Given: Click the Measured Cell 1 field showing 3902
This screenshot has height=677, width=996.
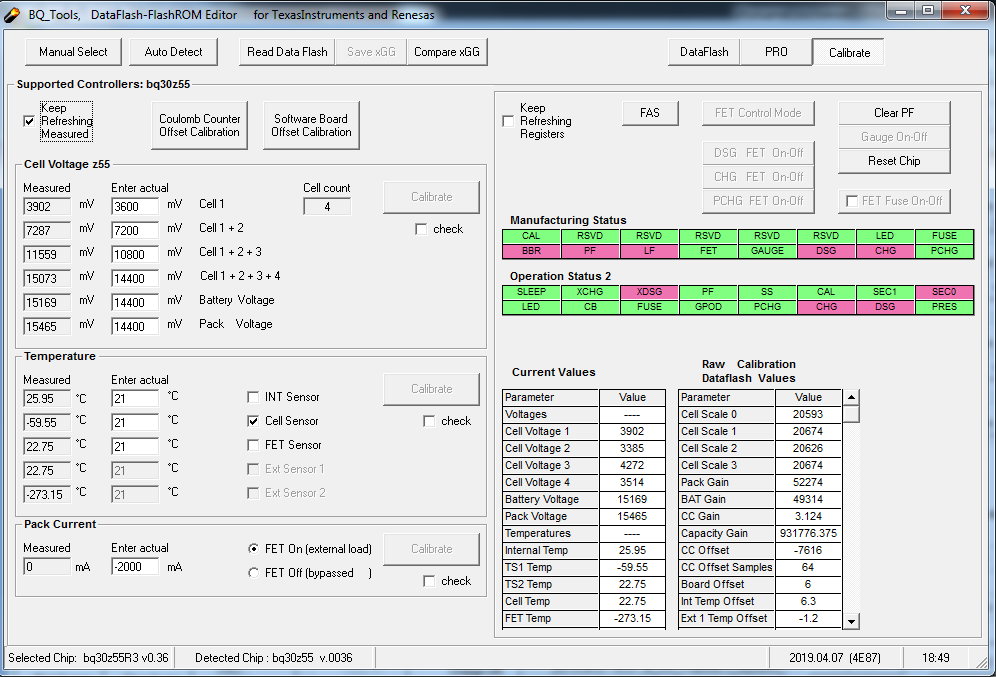Looking at the screenshot, I should (47, 206).
